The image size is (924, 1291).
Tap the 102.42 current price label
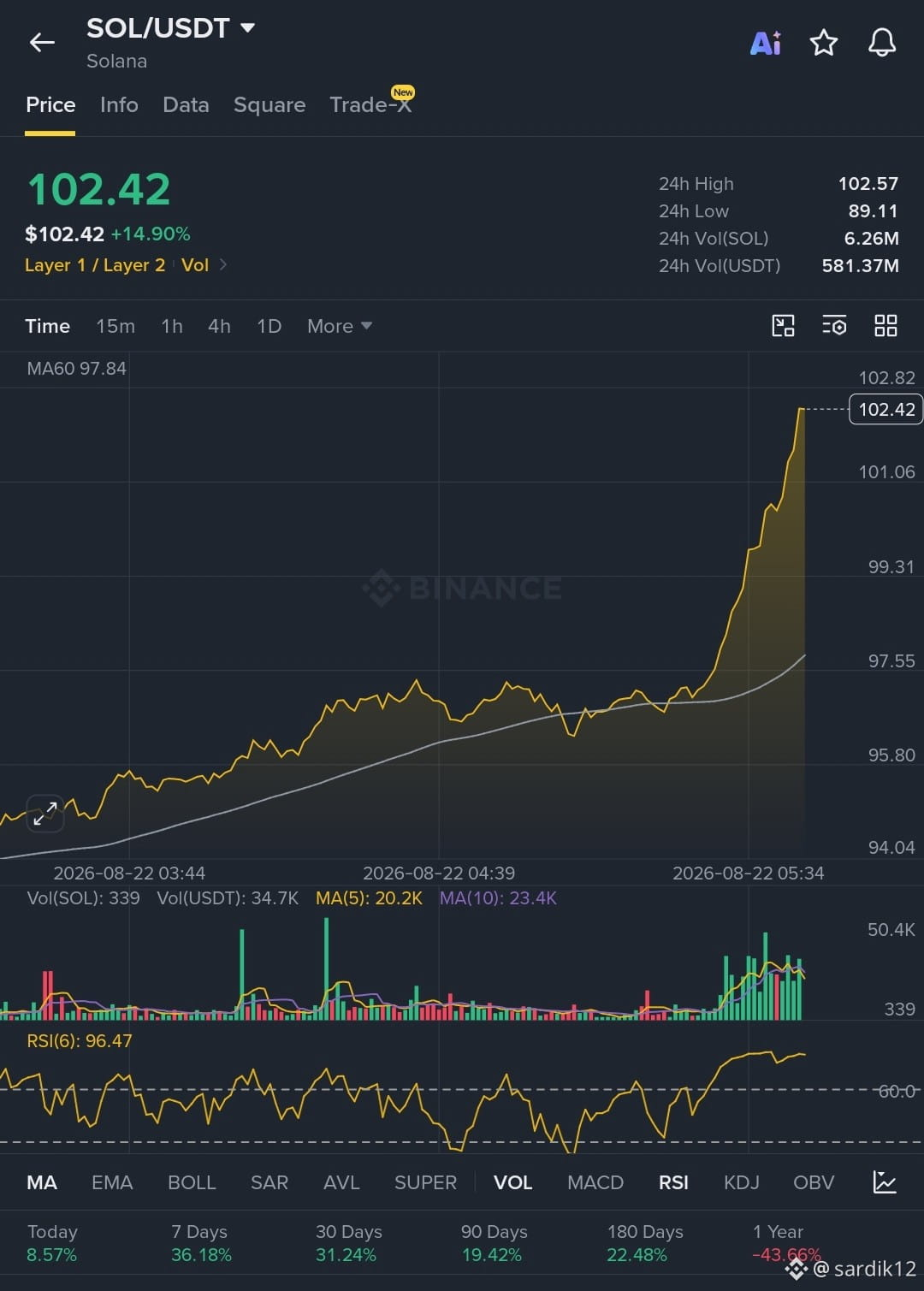[x=886, y=409]
